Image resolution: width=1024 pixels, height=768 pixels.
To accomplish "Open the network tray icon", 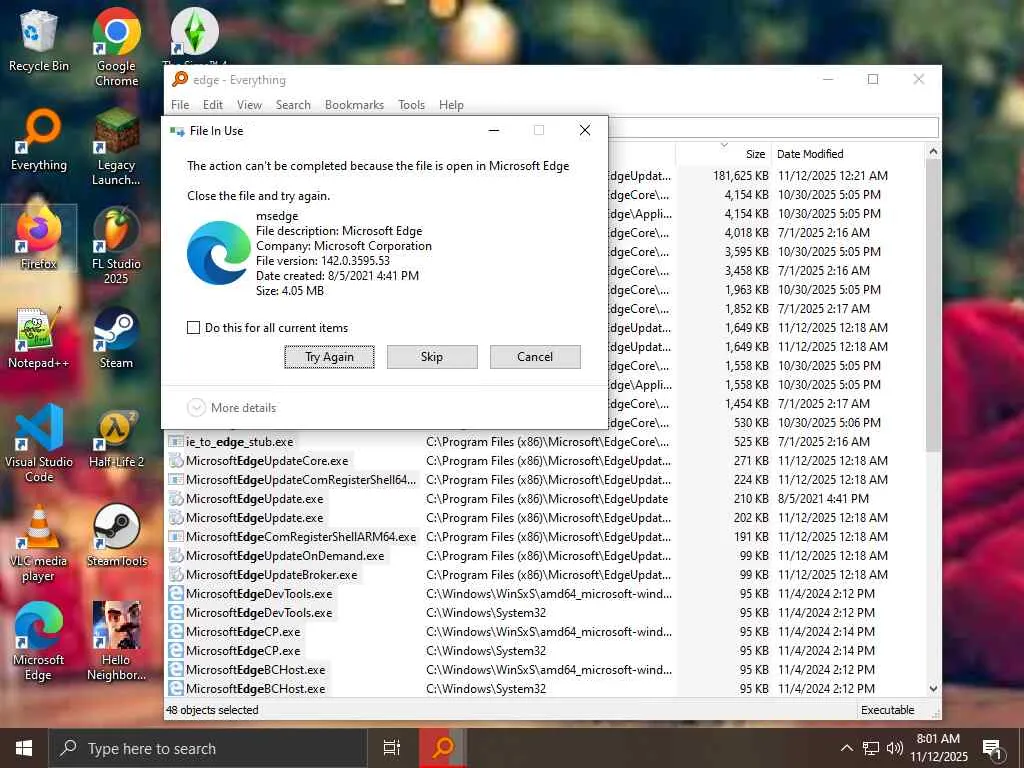I will point(871,748).
